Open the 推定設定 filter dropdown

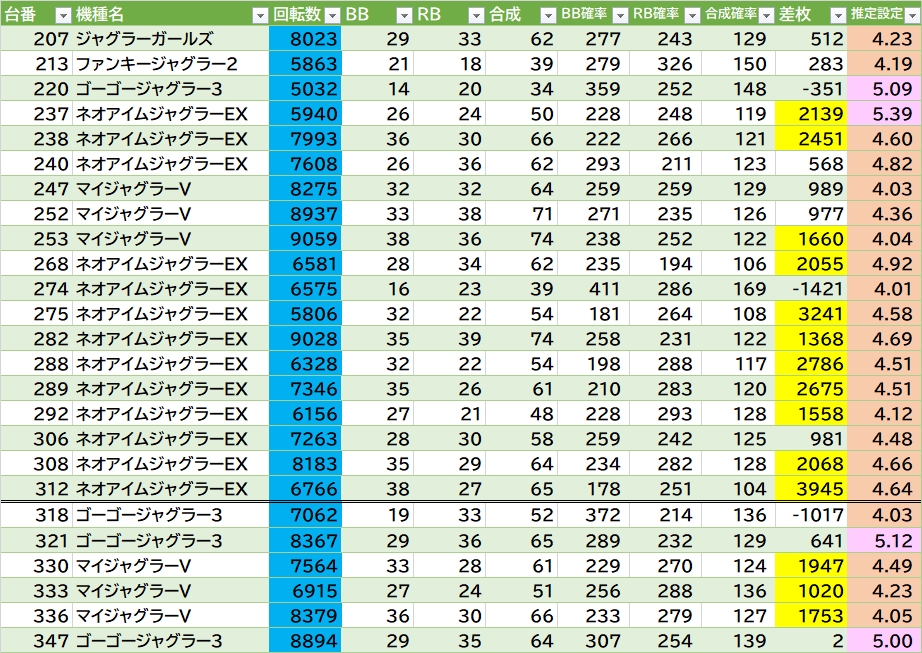coord(911,15)
